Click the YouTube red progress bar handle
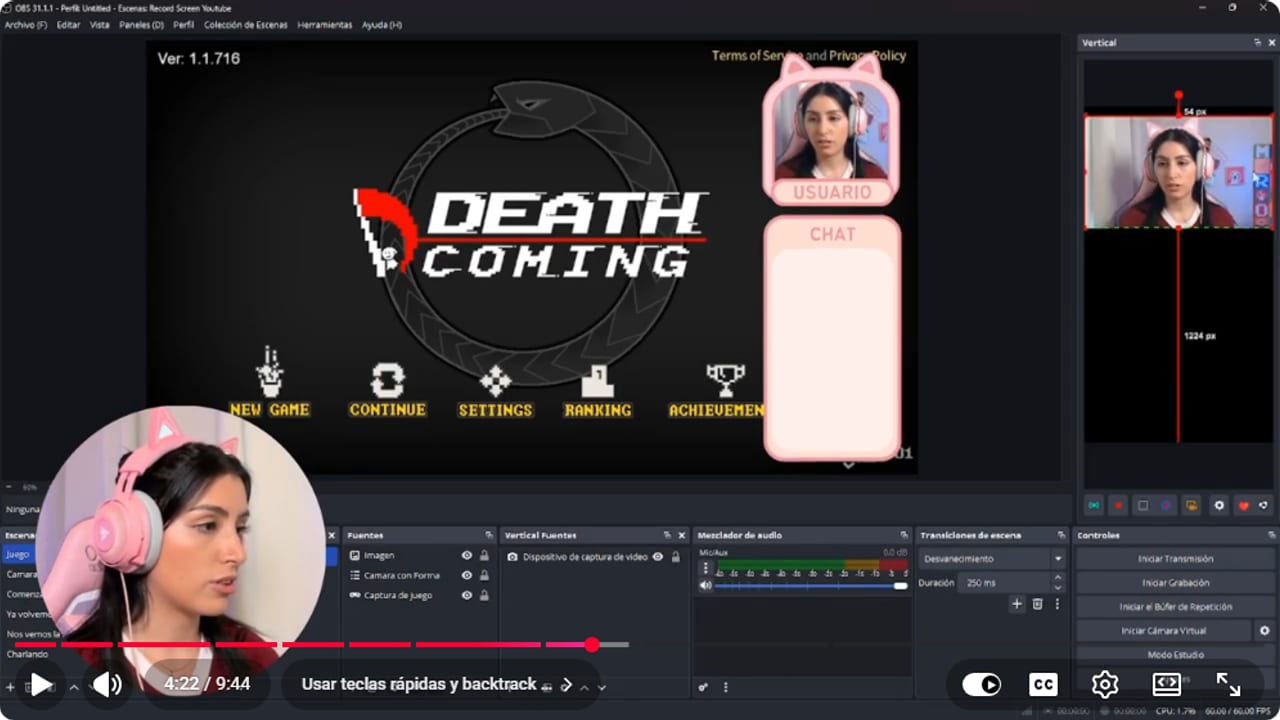The height and width of the screenshot is (720, 1280). point(592,645)
